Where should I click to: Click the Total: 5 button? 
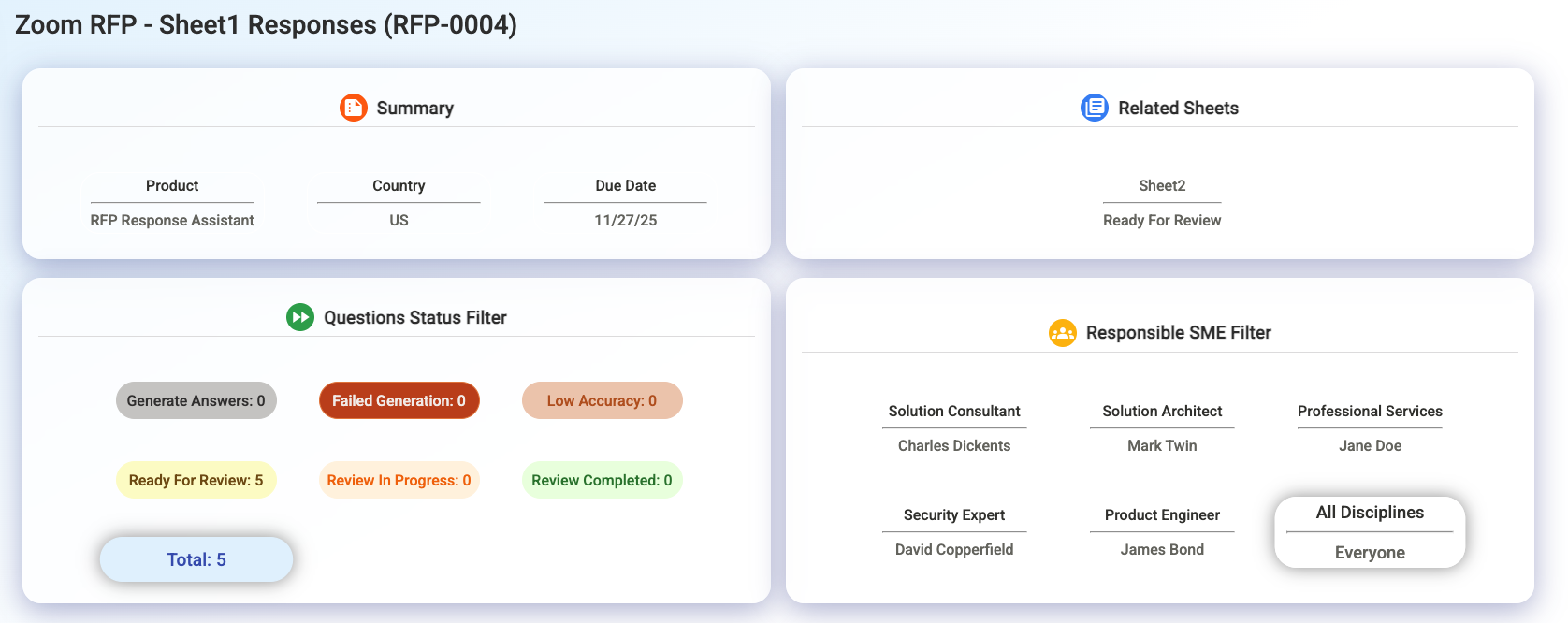click(x=196, y=559)
